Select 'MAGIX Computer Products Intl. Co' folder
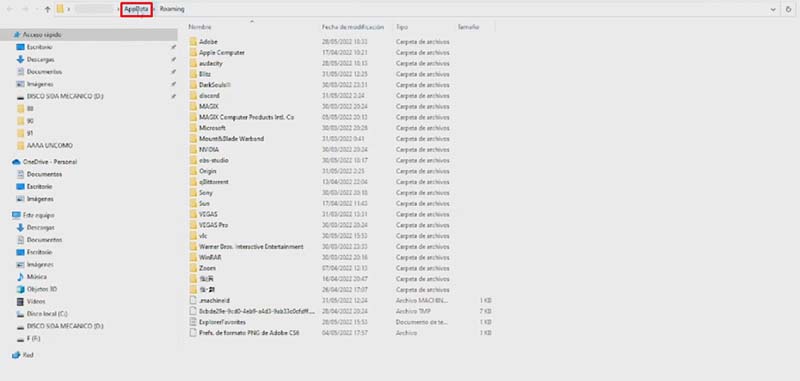The width and height of the screenshot is (800, 381). tap(246, 117)
